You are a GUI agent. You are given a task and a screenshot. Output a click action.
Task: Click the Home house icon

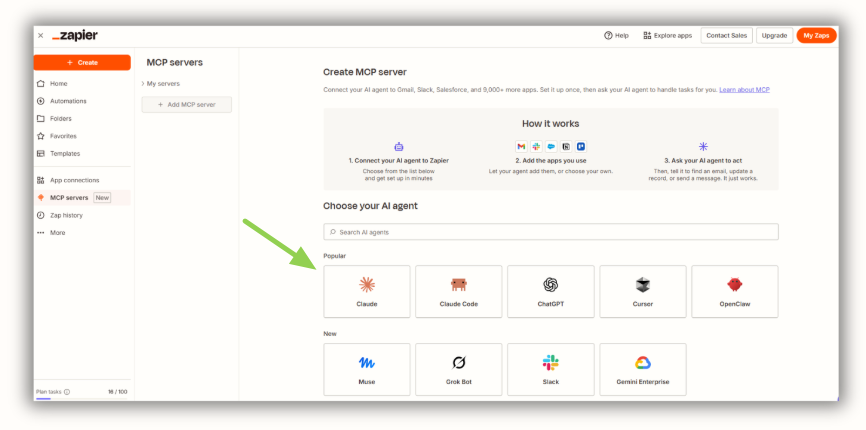coord(40,84)
